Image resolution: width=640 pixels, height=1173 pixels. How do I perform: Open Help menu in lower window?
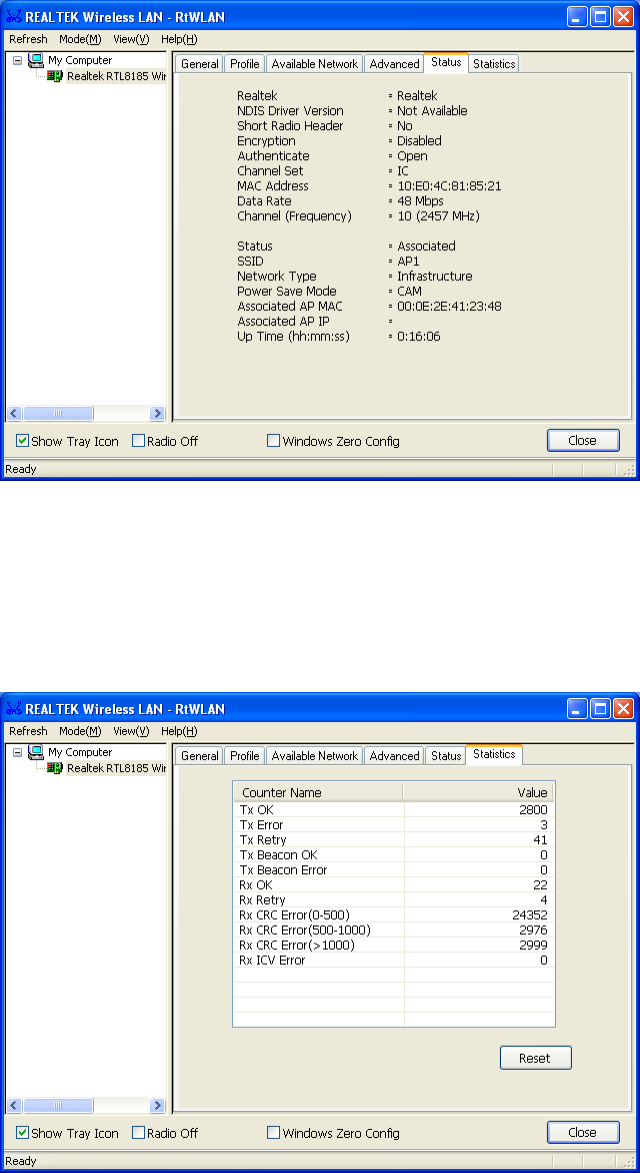click(x=179, y=731)
